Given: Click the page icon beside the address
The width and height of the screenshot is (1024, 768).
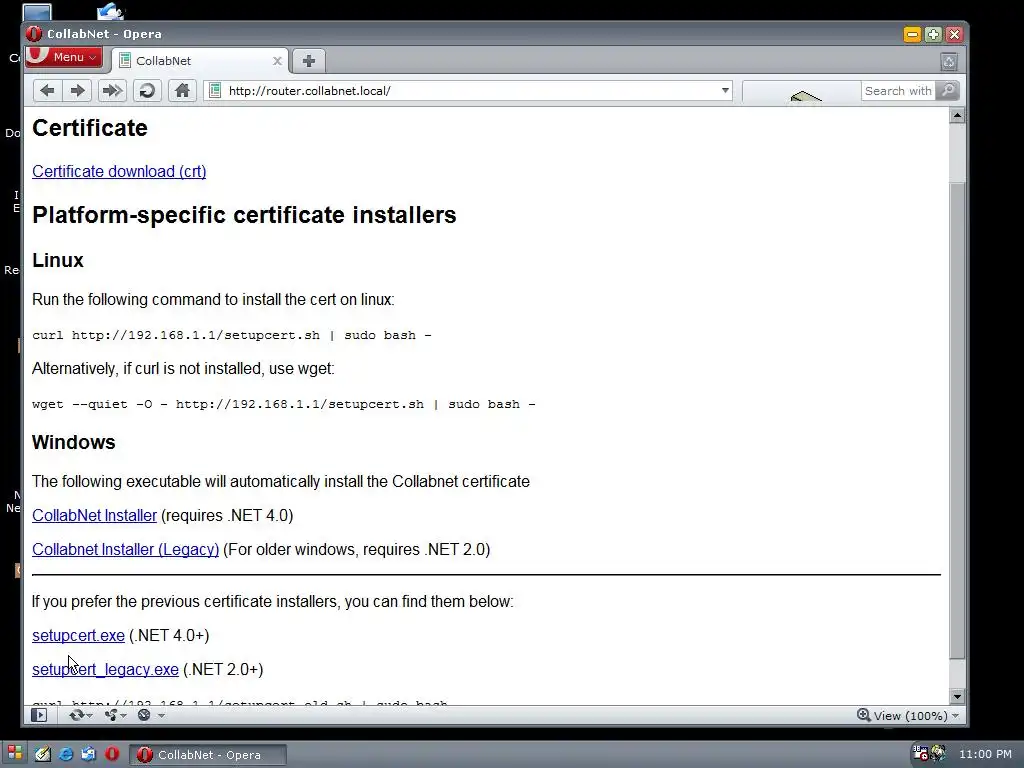Looking at the screenshot, I should 215,91.
